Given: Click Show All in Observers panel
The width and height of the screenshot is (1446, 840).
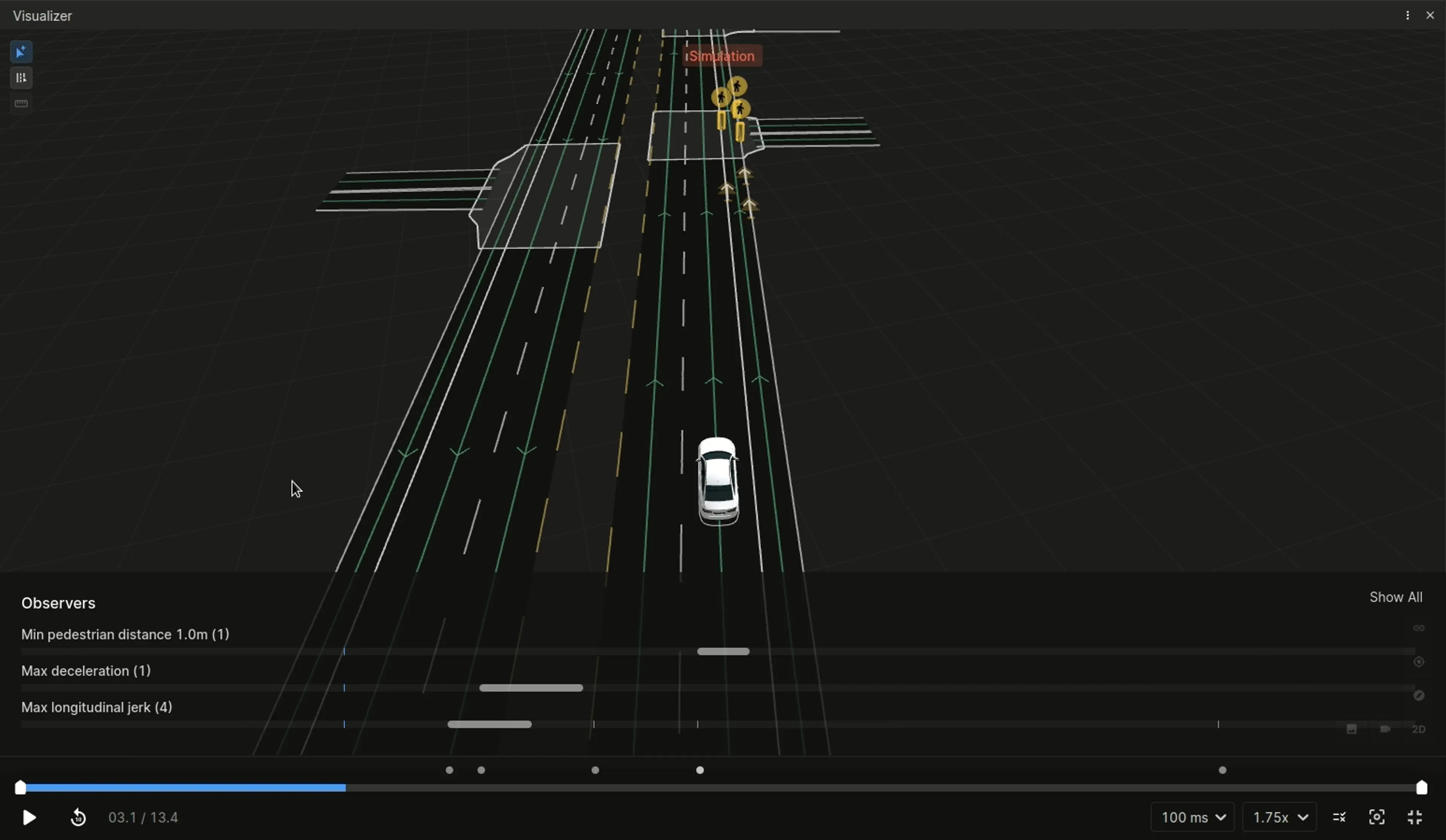Looking at the screenshot, I should (1396, 597).
